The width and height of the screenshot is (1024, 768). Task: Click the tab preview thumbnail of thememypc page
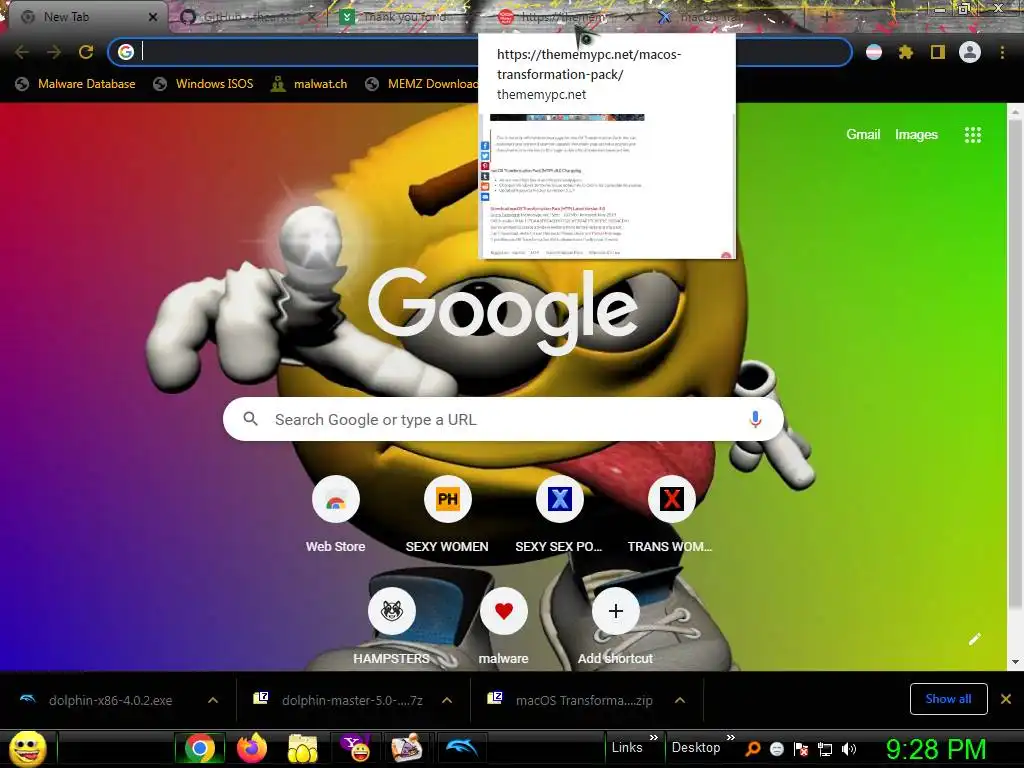pos(607,185)
